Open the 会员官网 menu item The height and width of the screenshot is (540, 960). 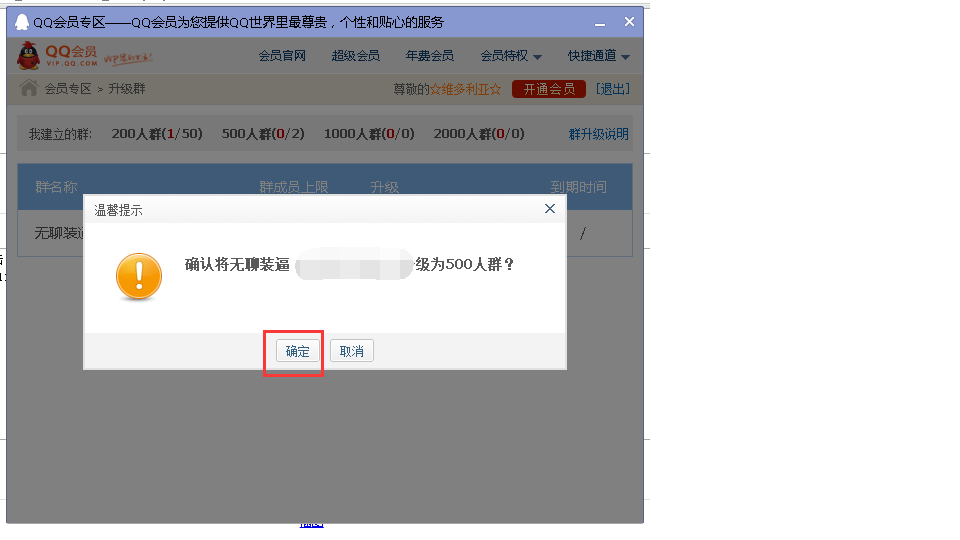(282, 56)
